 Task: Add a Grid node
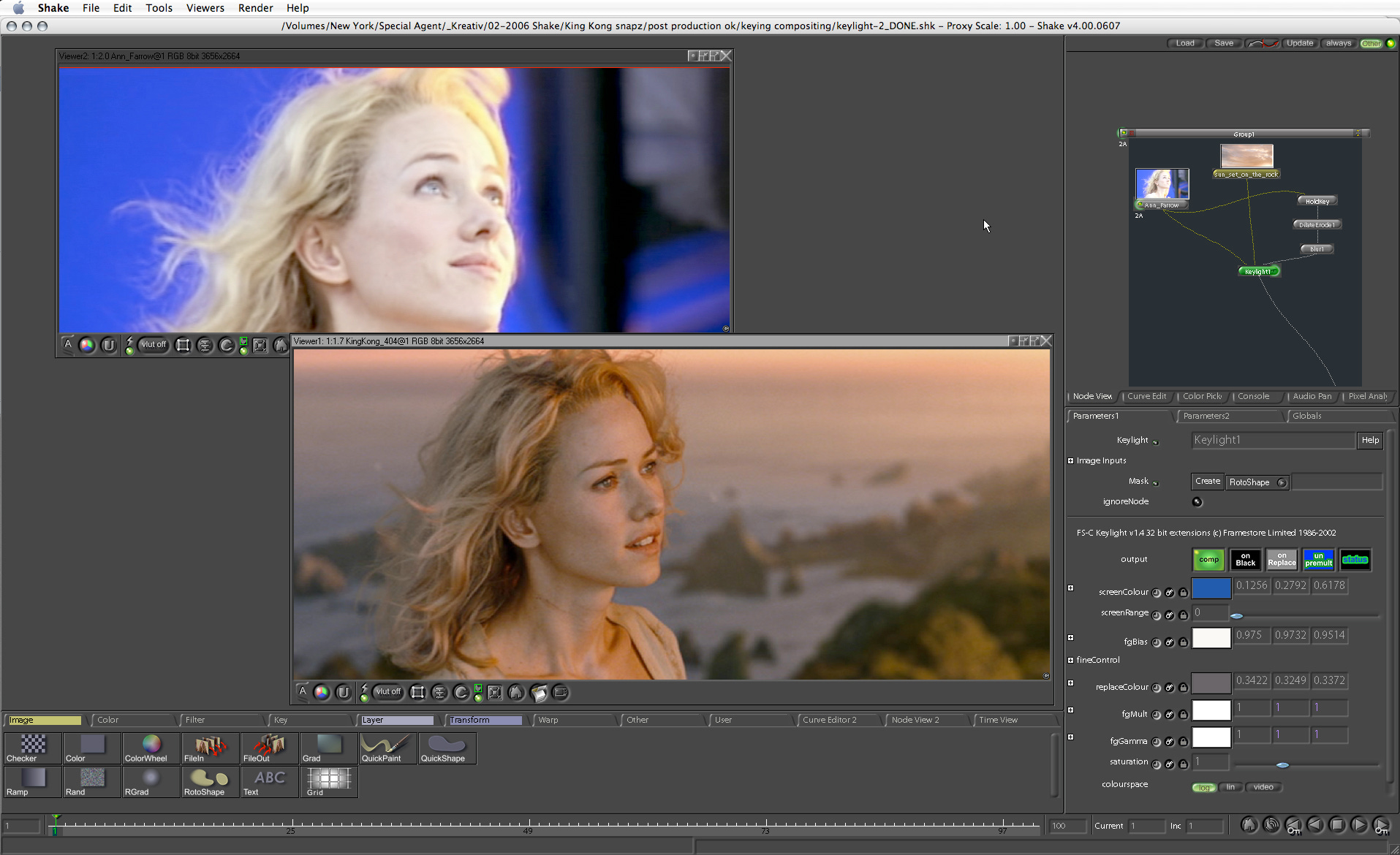pos(328,780)
